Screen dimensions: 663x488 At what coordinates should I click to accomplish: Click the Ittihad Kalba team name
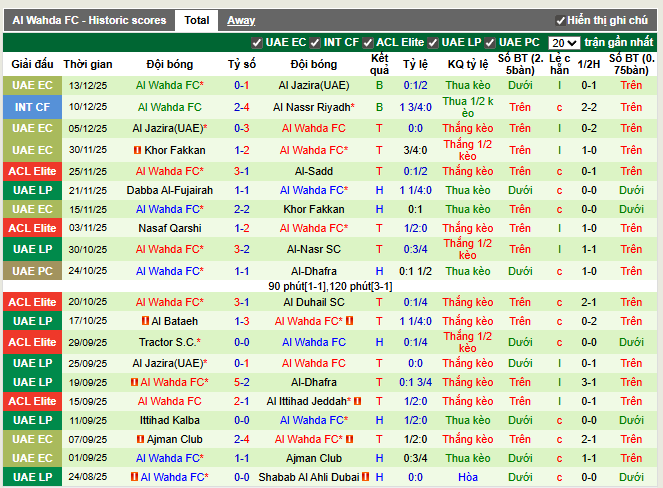coord(170,420)
